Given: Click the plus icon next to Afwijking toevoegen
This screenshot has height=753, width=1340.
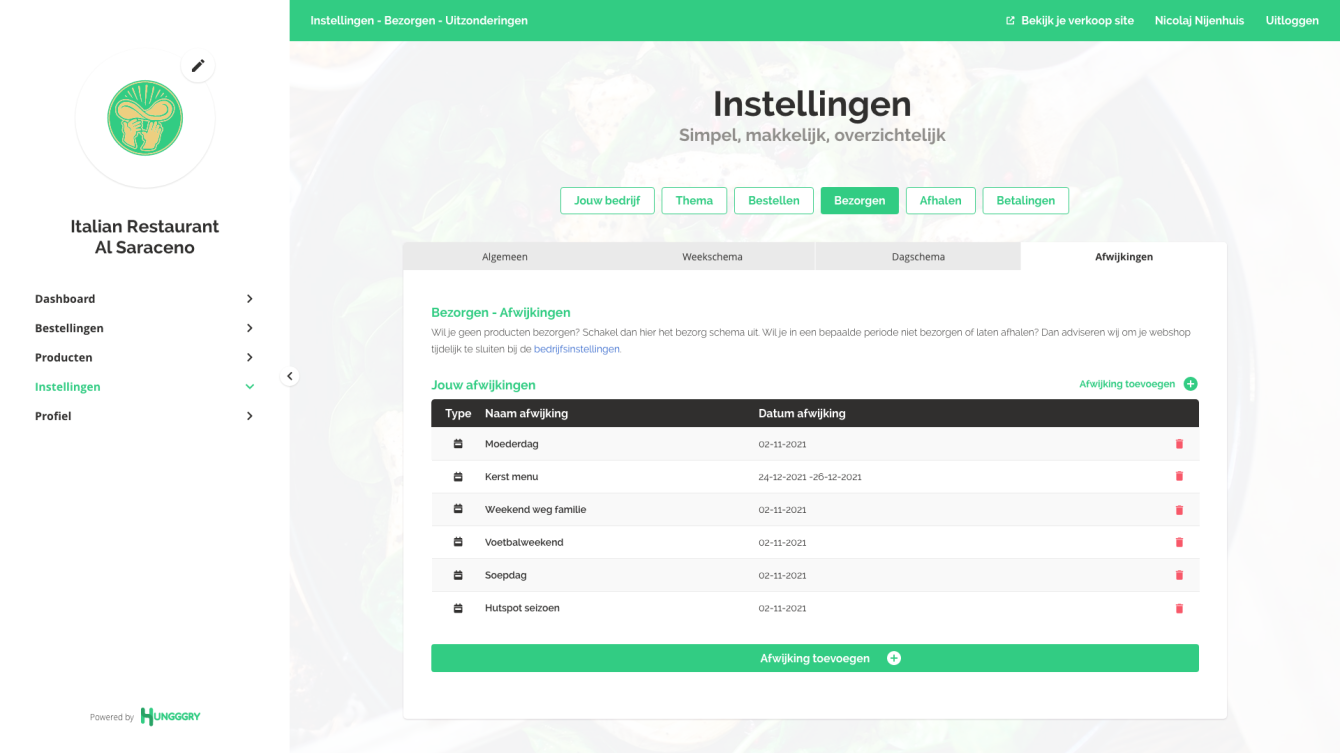Looking at the screenshot, I should click(1190, 383).
